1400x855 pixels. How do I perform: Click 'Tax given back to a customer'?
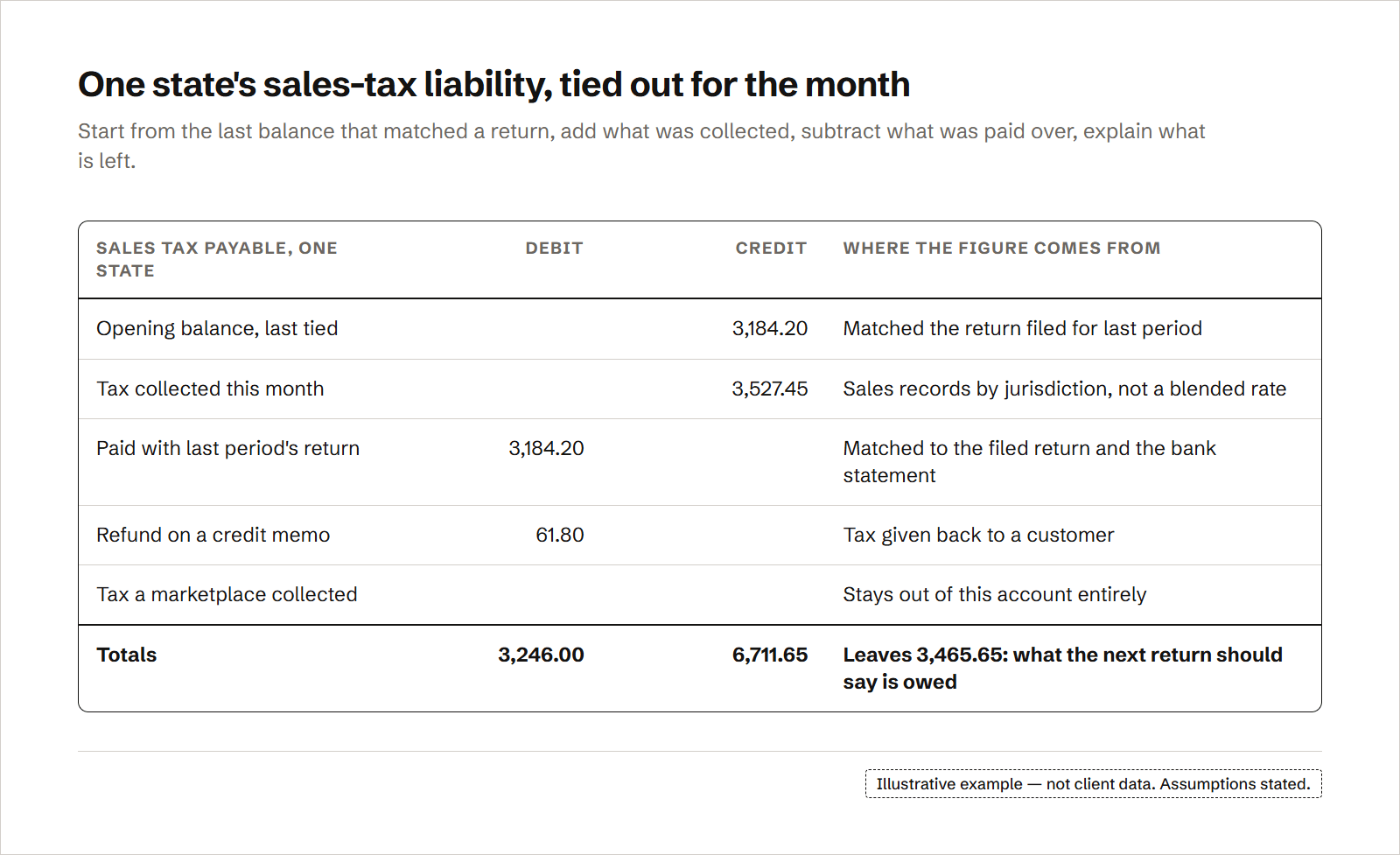tap(979, 535)
